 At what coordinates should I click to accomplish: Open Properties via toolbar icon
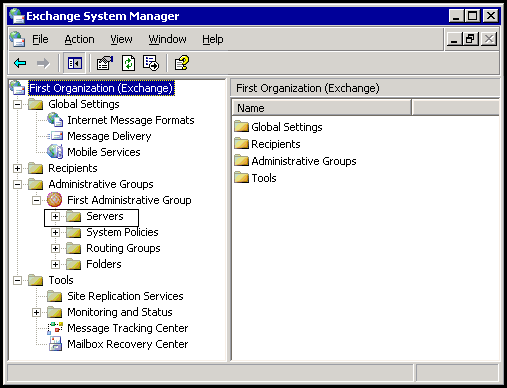pos(105,63)
